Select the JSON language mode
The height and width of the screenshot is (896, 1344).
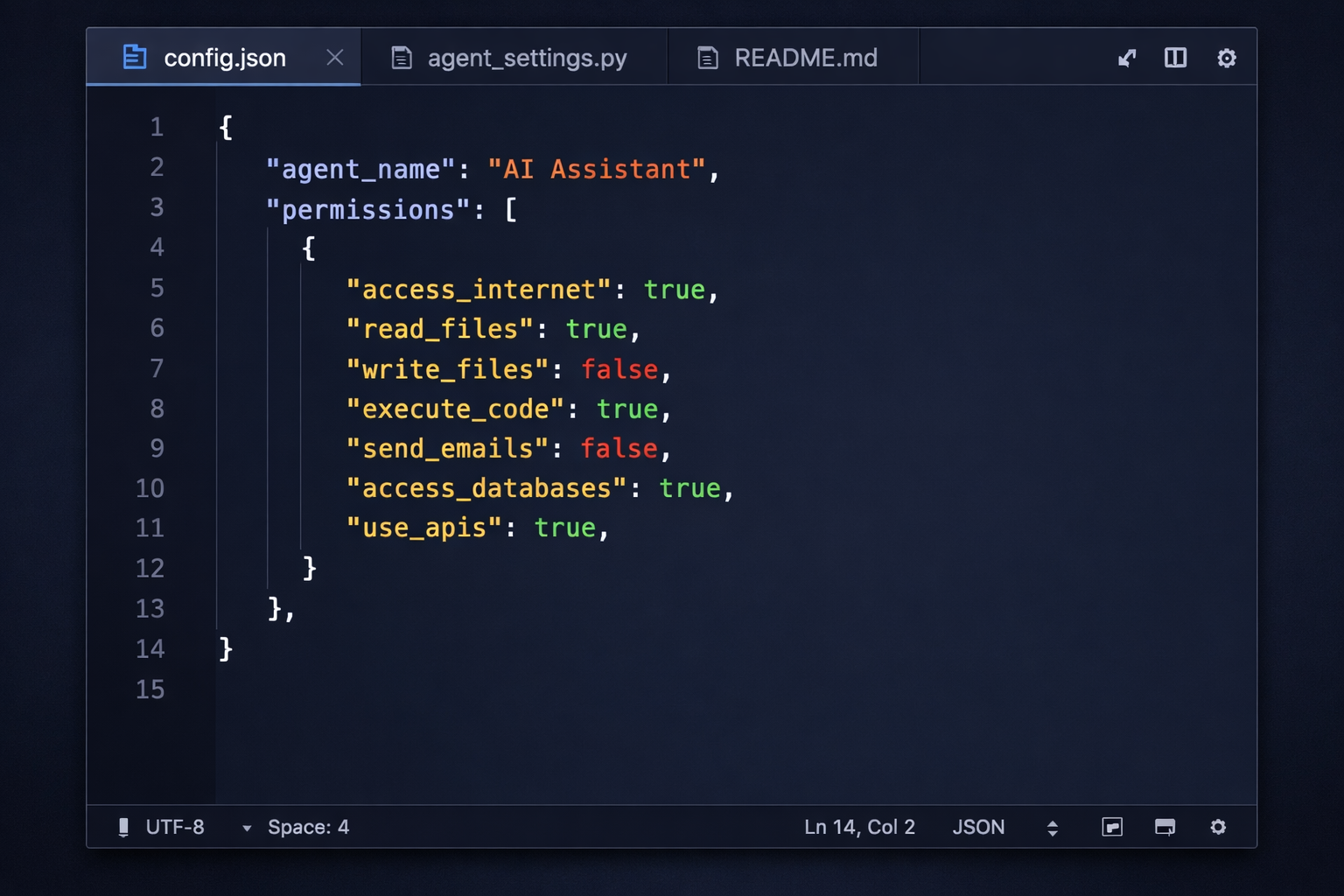[978, 828]
